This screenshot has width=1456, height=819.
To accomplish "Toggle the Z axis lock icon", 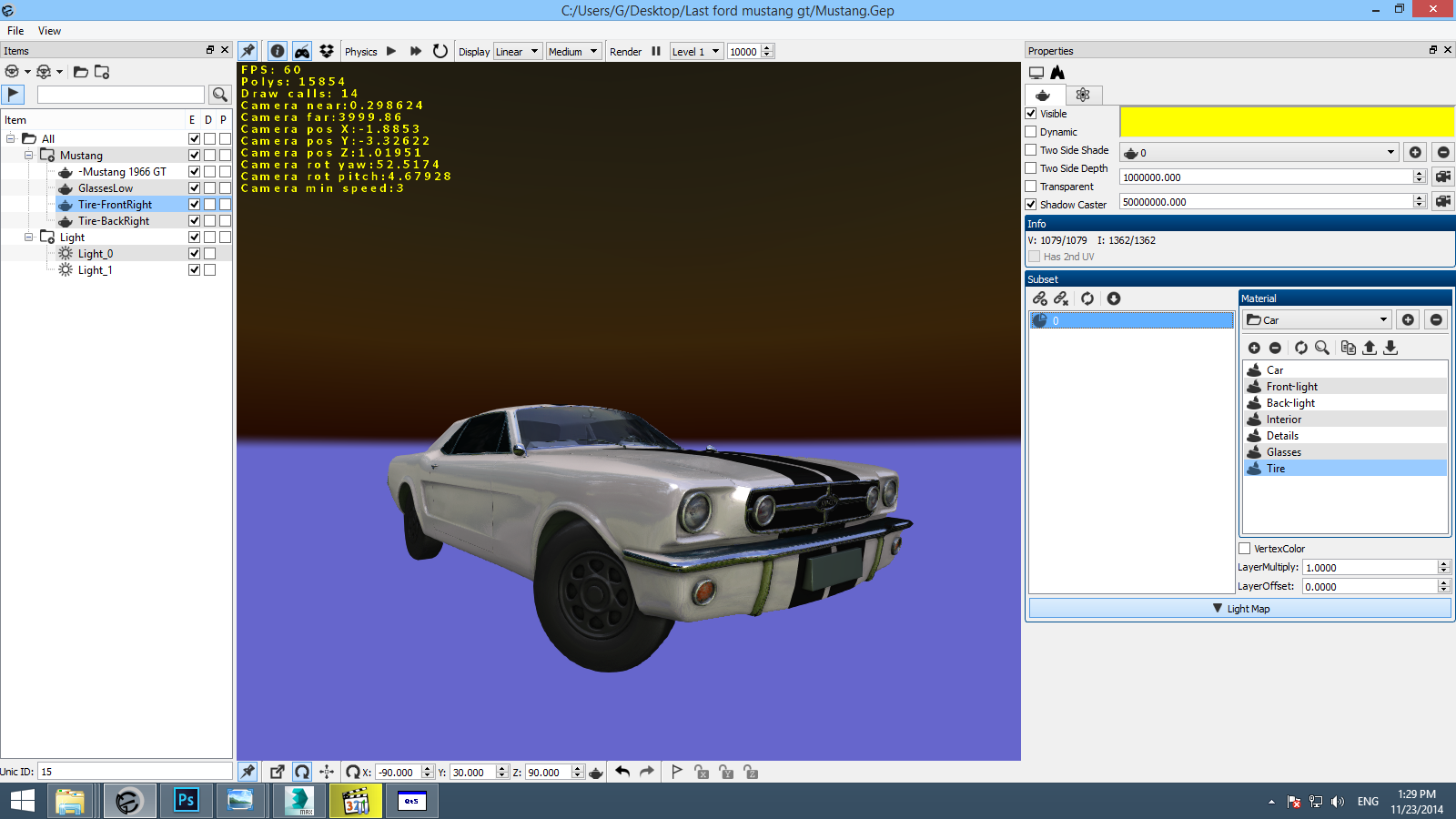I will click(x=751, y=772).
